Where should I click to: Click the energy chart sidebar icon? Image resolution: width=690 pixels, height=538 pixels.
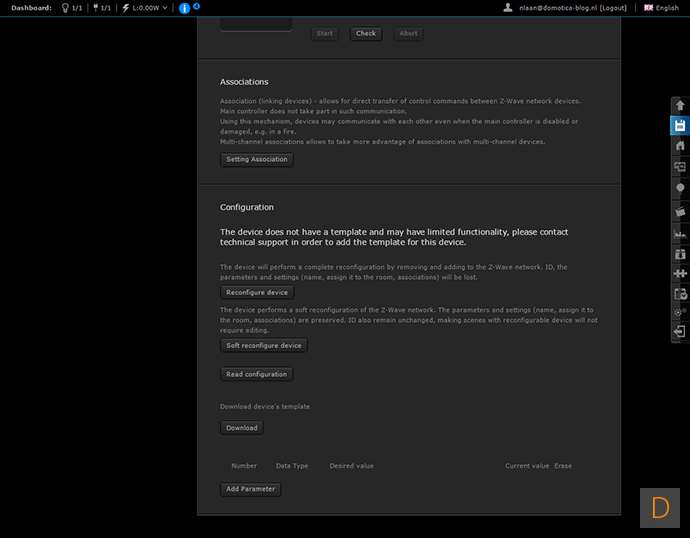[x=680, y=233]
